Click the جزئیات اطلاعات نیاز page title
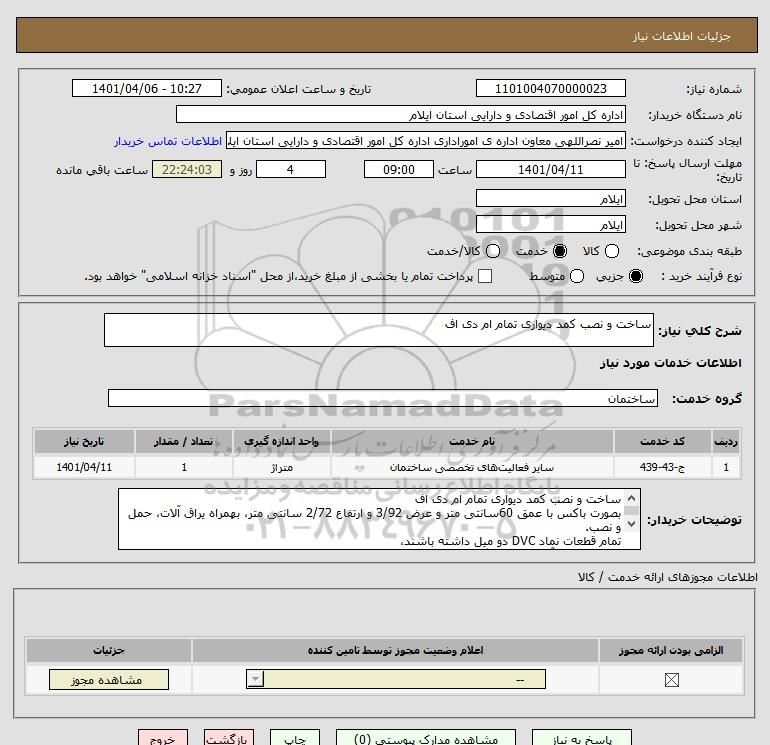Image resolution: width=770 pixels, height=745 pixels. click(682, 36)
